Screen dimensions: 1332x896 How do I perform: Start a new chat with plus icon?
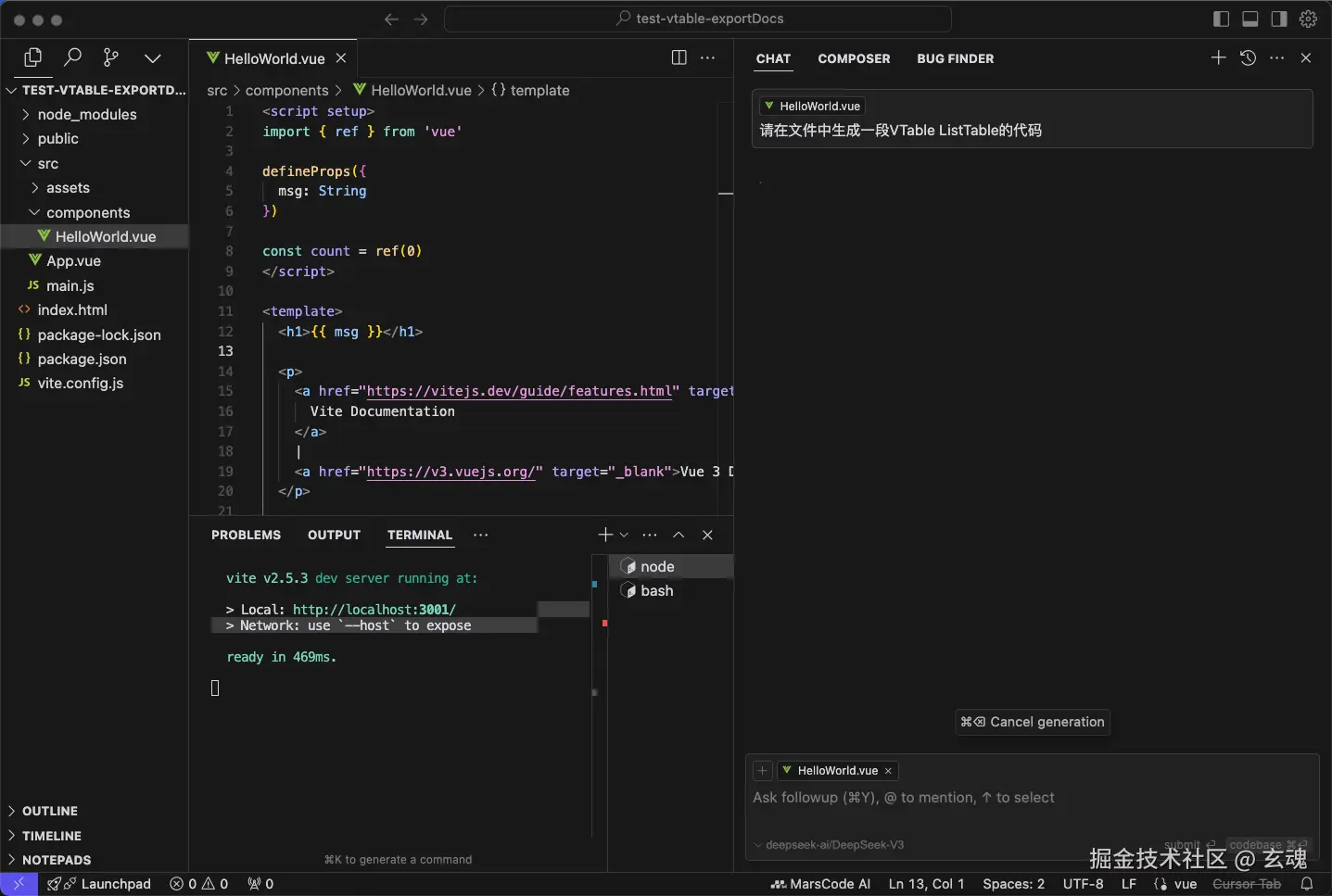[1218, 57]
